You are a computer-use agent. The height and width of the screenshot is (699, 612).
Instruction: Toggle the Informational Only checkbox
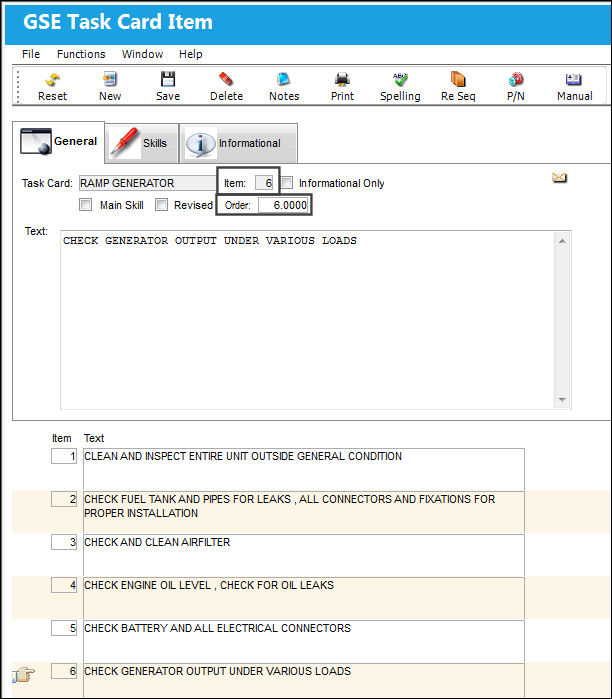287,183
